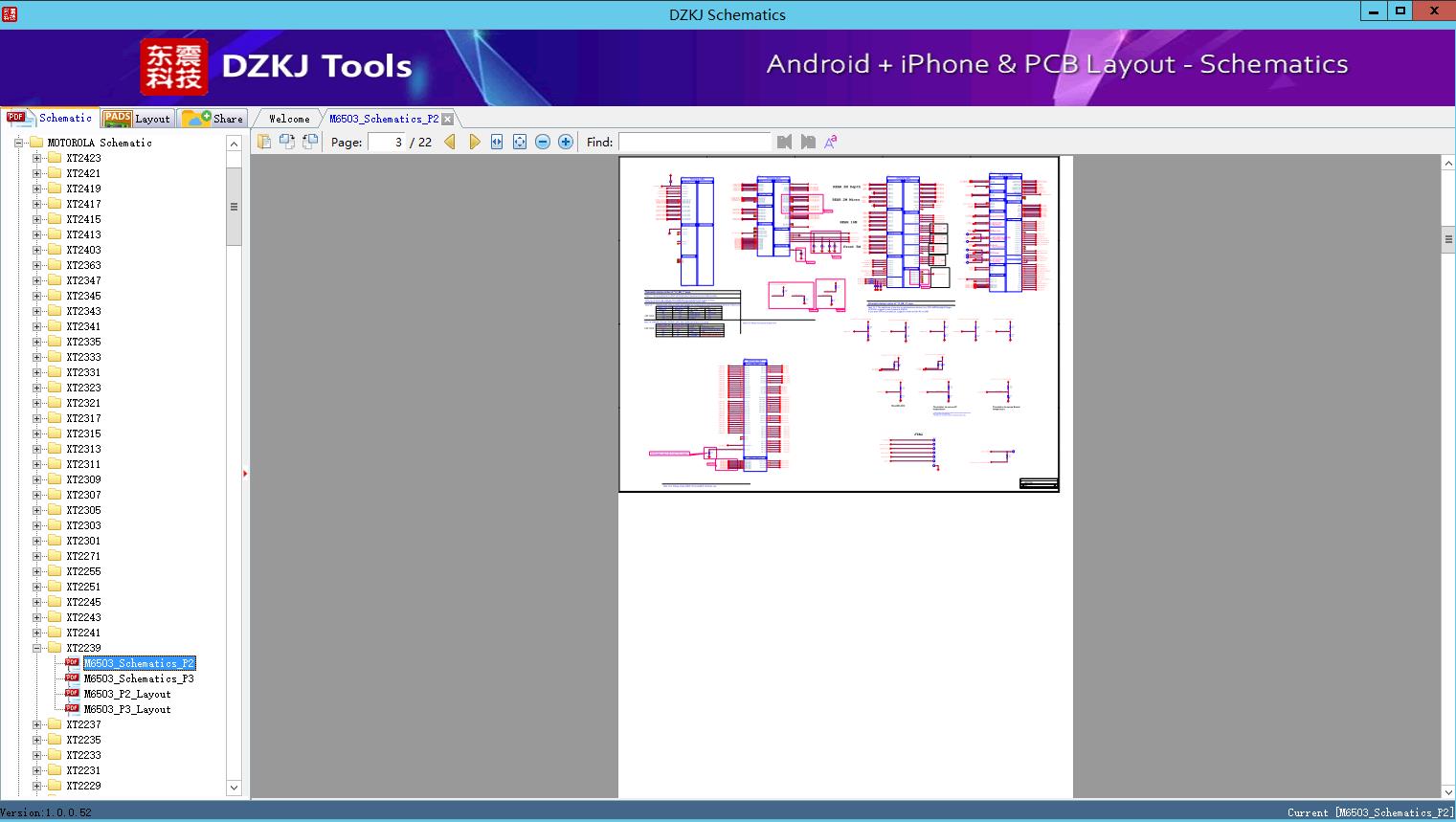Click the page number input field
This screenshot has height=822, width=1456.
[x=387, y=142]
